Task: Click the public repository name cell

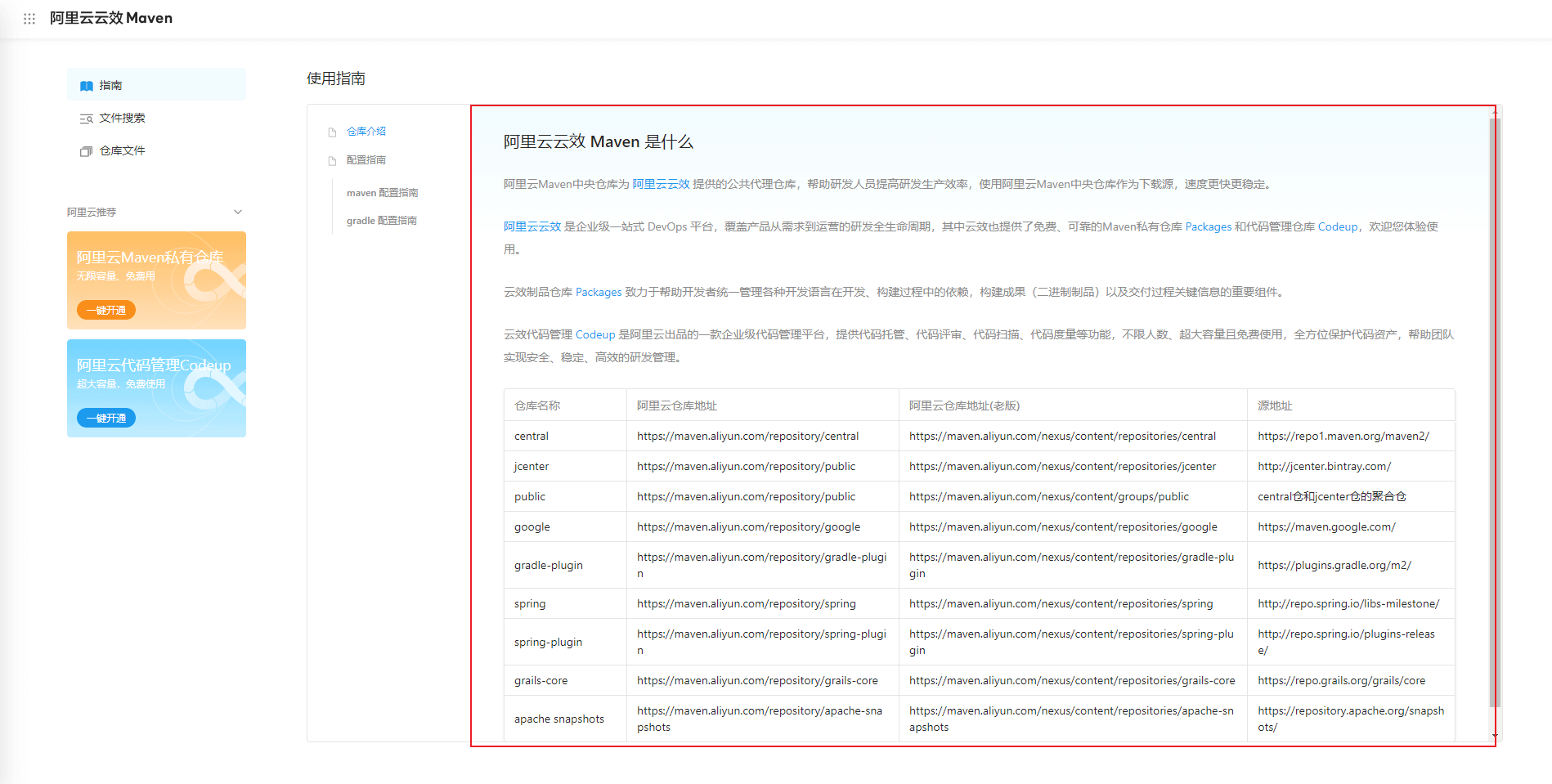Action: (565, 496)
